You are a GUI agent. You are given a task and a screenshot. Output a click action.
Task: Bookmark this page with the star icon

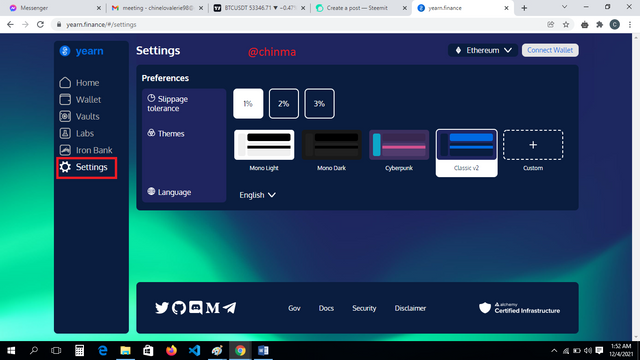566,24
